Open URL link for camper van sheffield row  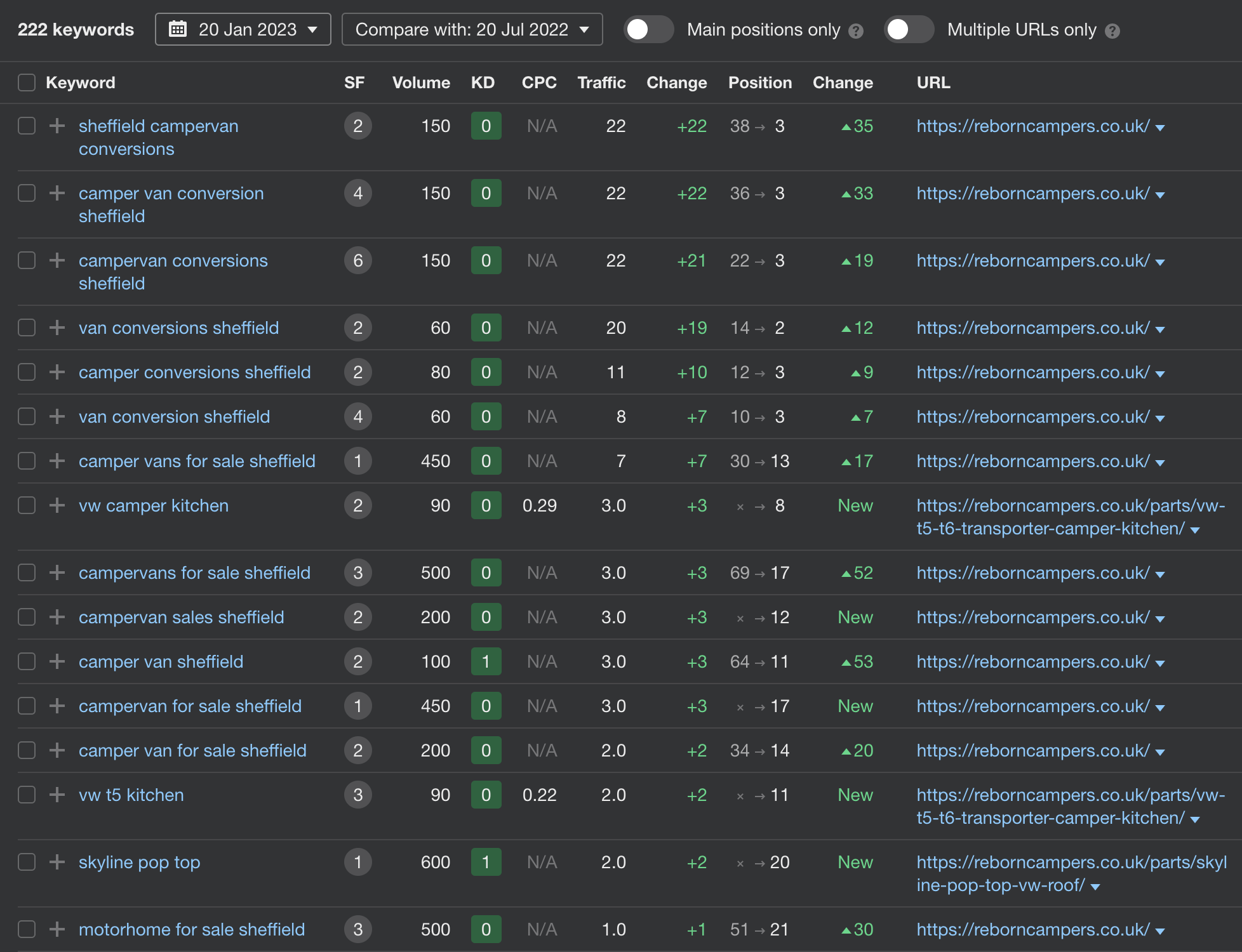point(1033,661)
